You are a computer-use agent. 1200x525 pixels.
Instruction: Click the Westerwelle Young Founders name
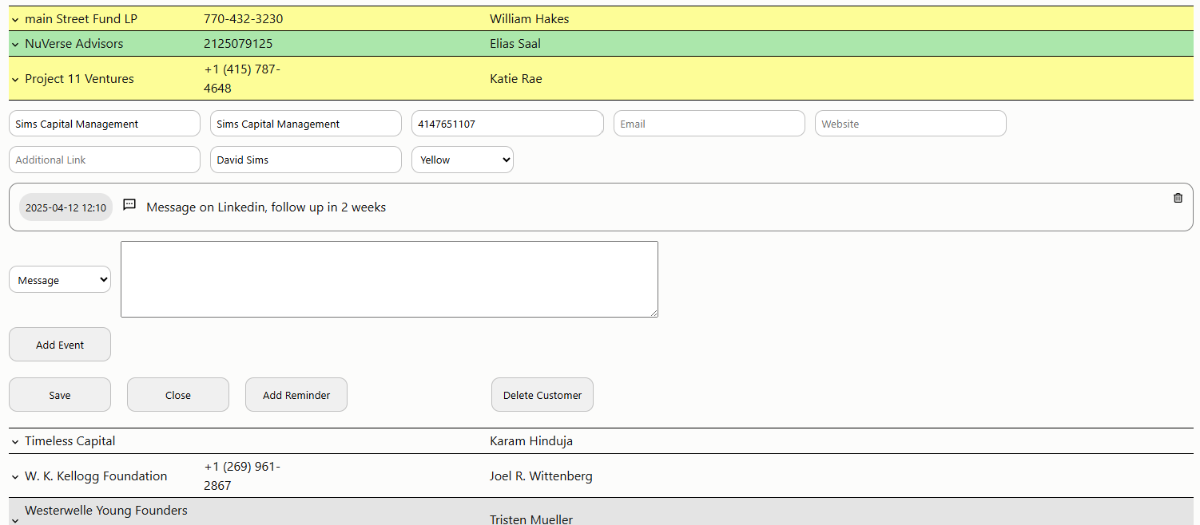(106, 511)
